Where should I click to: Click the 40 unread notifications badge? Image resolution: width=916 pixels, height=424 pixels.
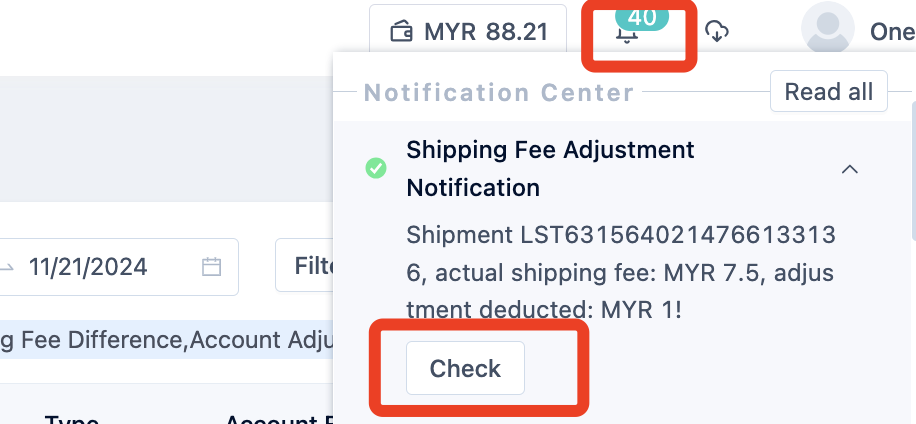click(641, 17)
